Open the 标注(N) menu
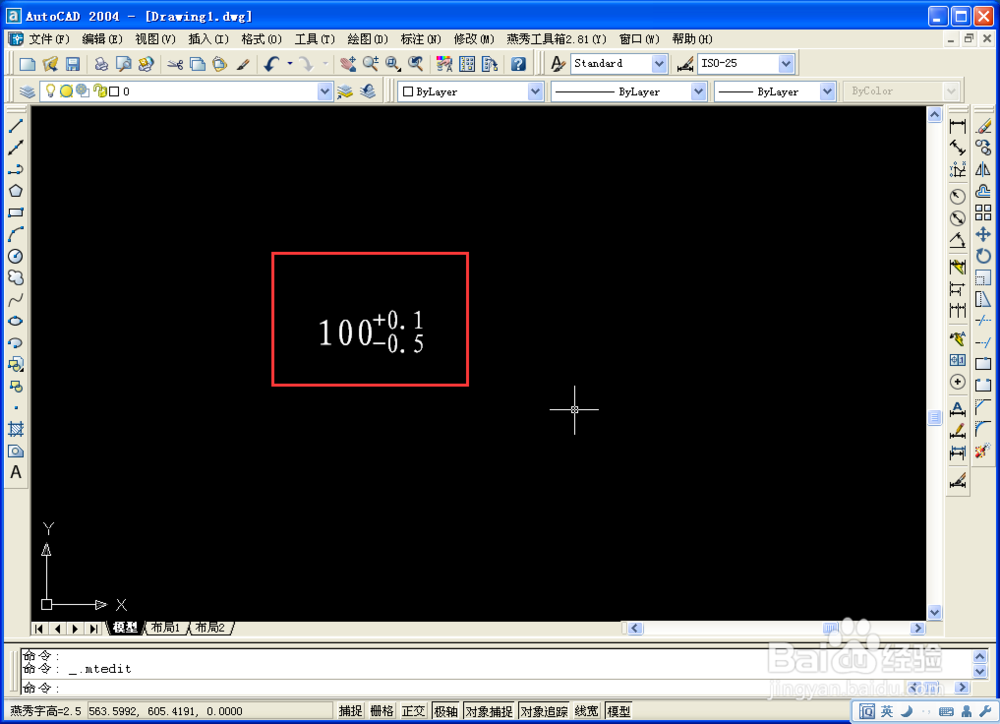 (x=421, y=39)
